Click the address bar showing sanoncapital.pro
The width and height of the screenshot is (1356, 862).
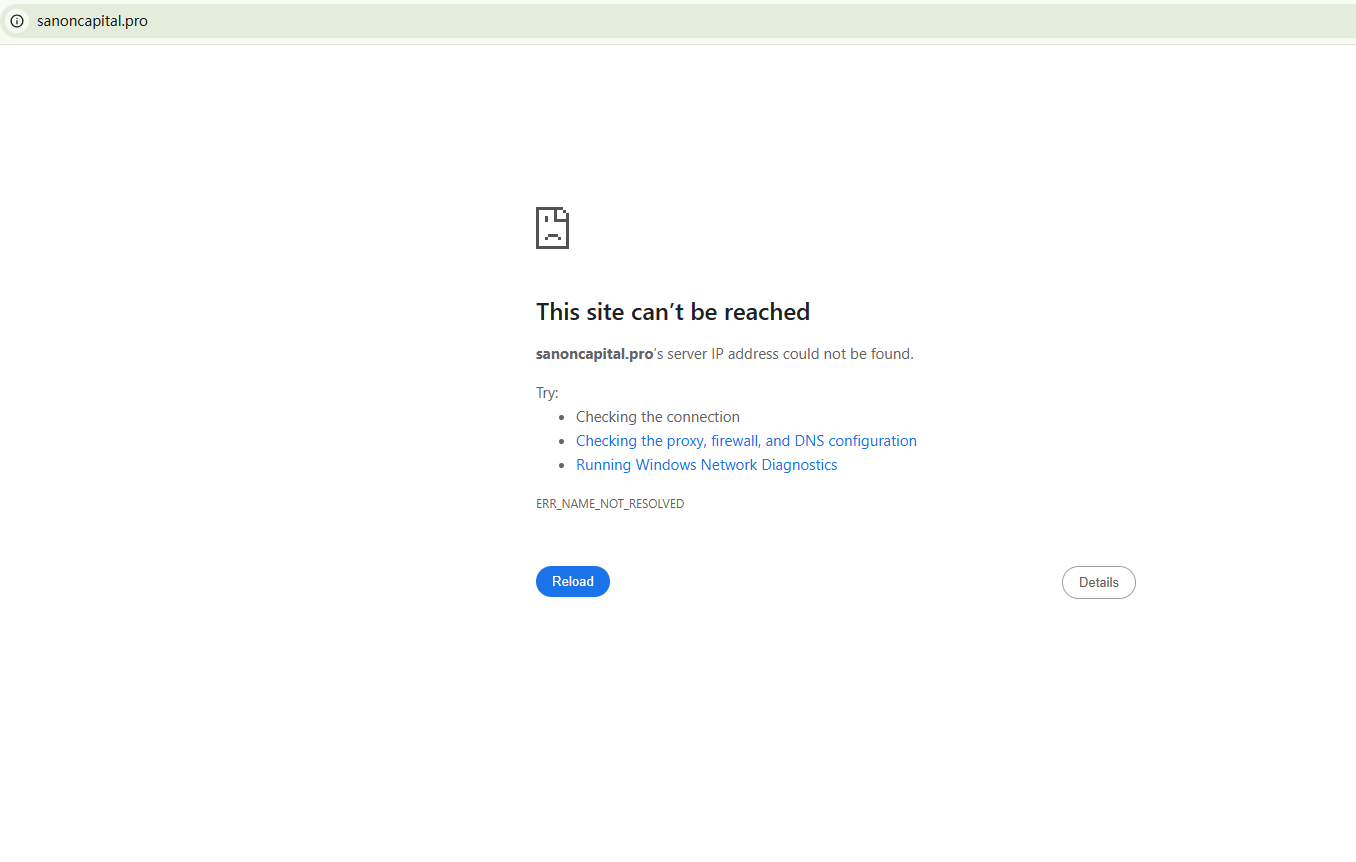(x=678, y=21)
